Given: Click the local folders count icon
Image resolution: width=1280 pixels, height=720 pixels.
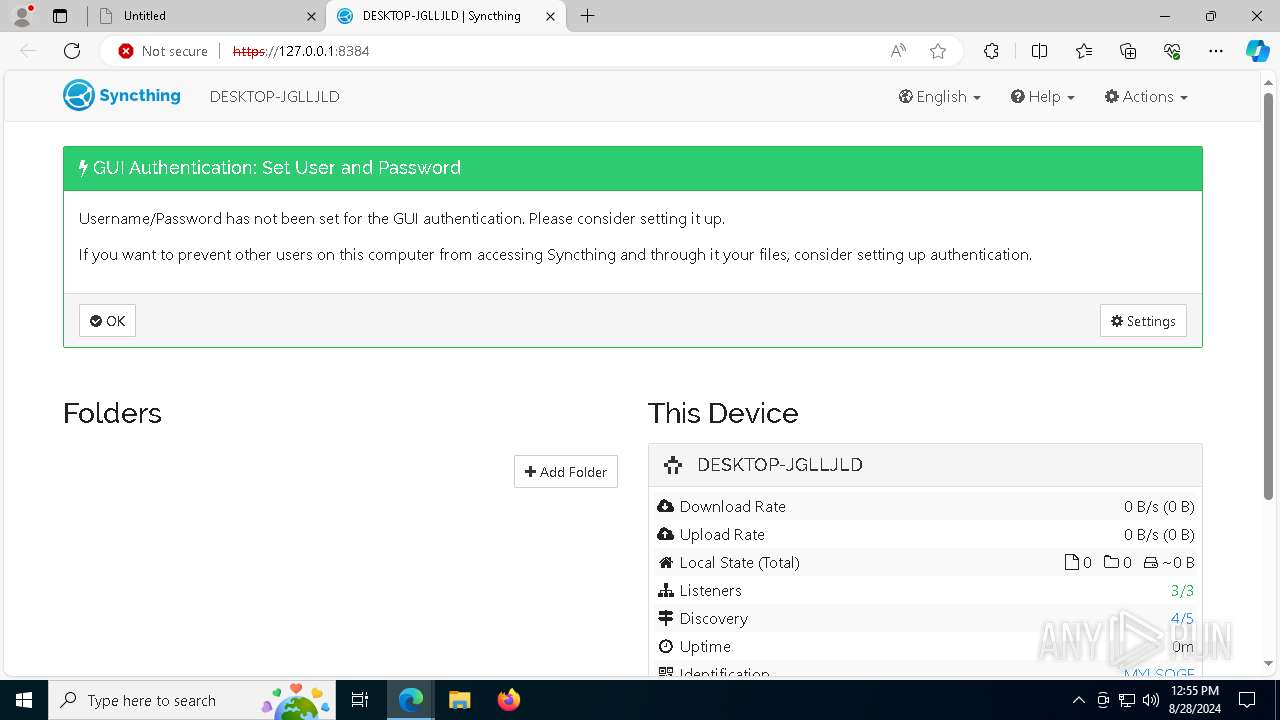Looking at the screenshot, I should point(1111,562).
